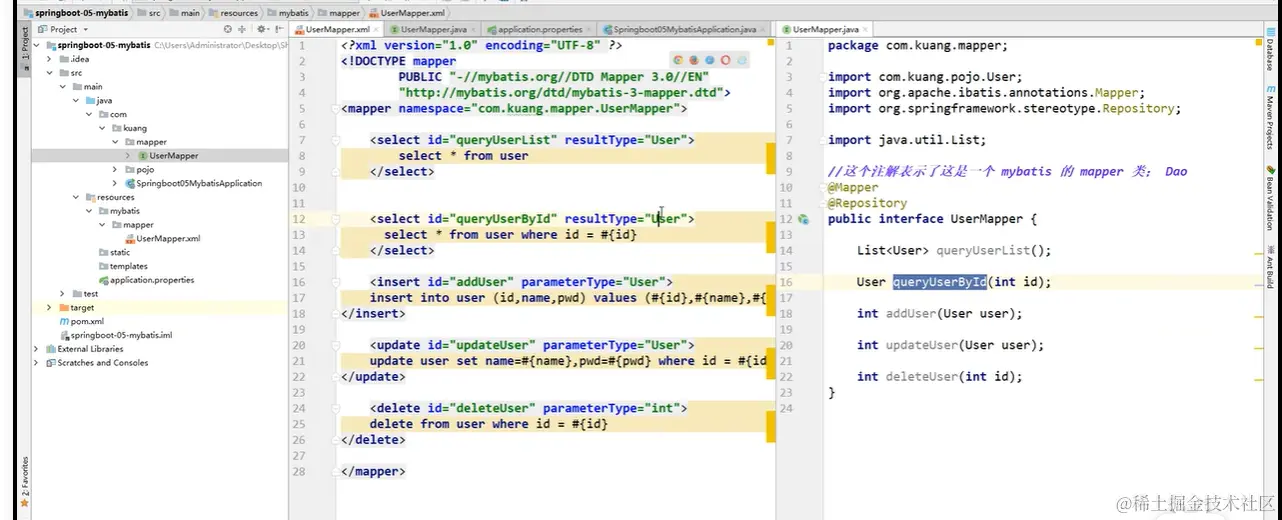This screenshot has width=1282, height=520.
Task: Click warning stripe marker near line 8
Action: 771,157
